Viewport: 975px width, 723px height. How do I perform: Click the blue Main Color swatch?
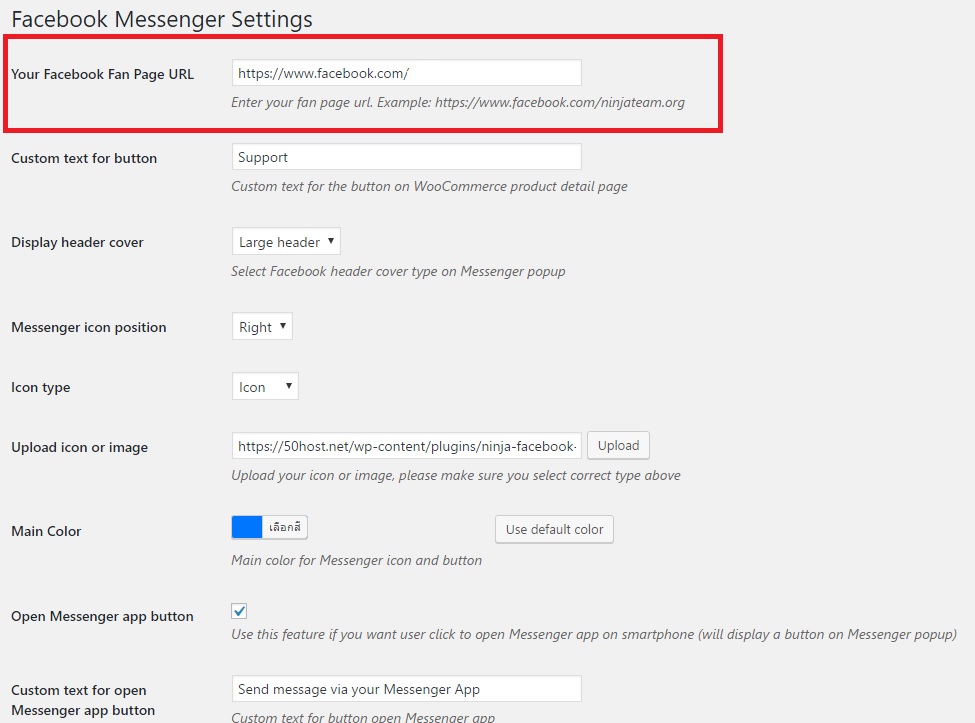247,527
